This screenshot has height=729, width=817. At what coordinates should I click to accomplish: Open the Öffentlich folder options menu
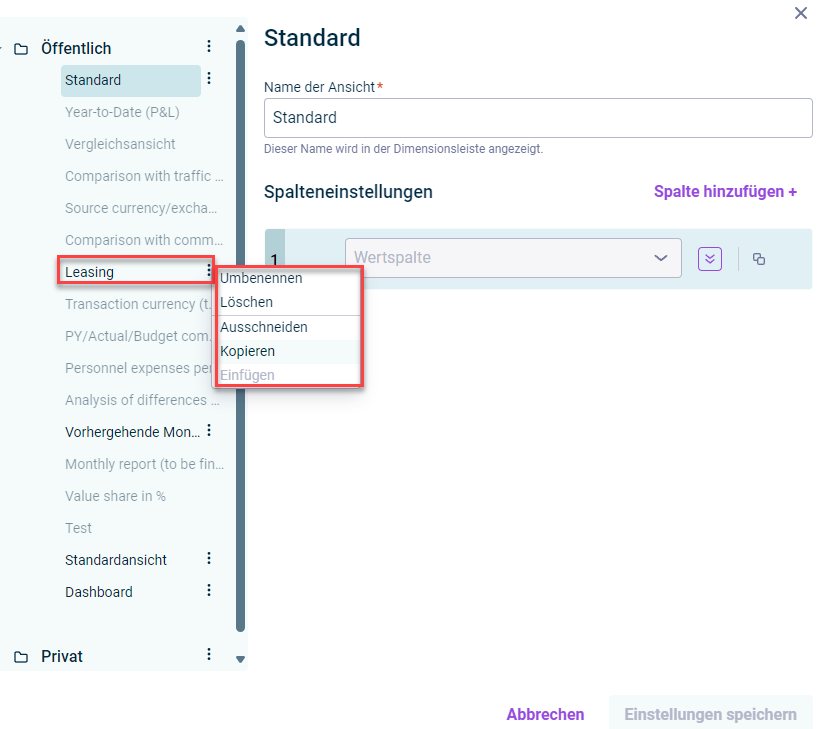pos(209,46)
